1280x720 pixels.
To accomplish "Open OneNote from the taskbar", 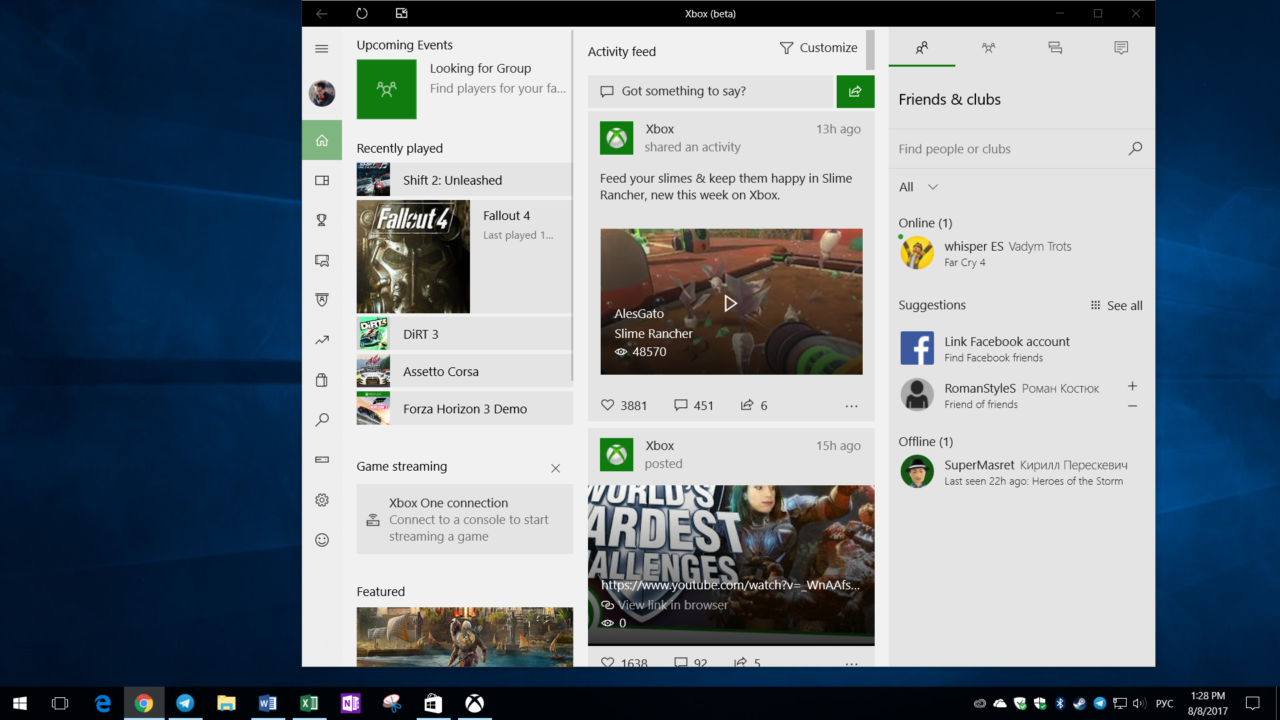I will coord(350,703).
